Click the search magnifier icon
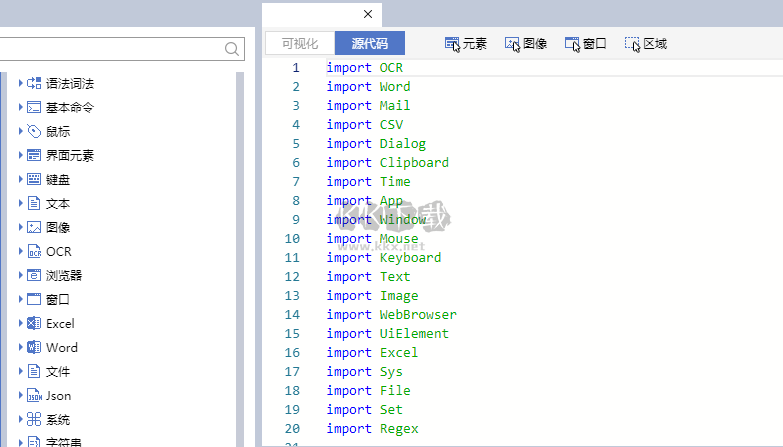 click(x=232, y=49)
